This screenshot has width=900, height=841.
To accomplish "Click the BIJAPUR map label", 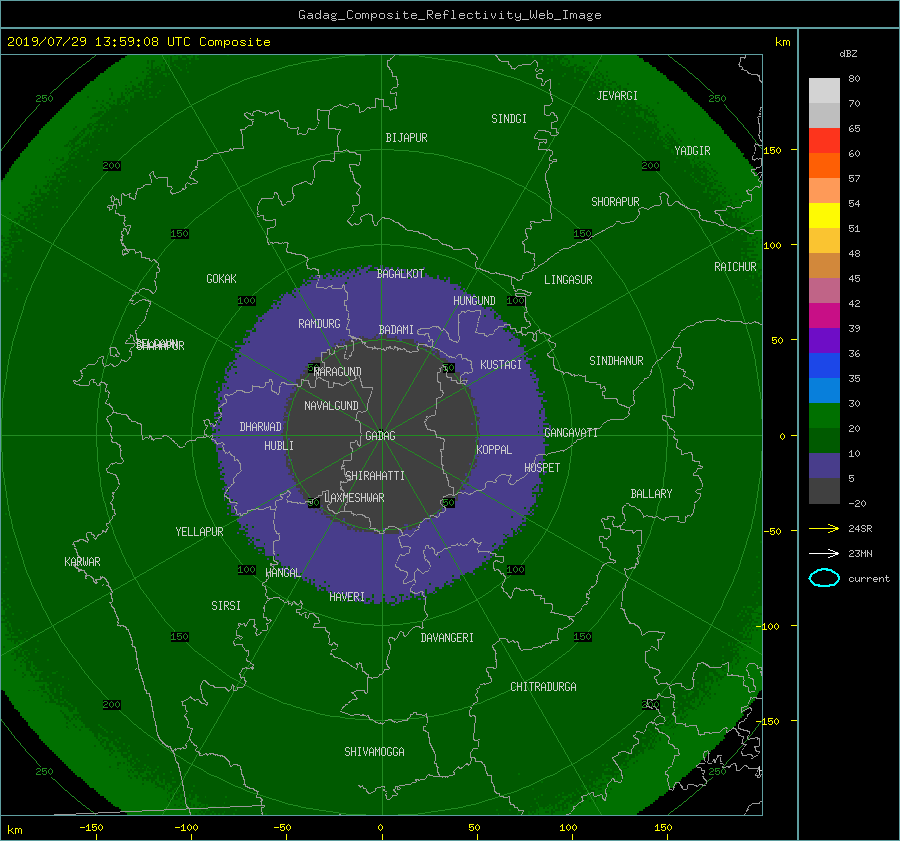I will pyautogui.click(x=406, y=138).
